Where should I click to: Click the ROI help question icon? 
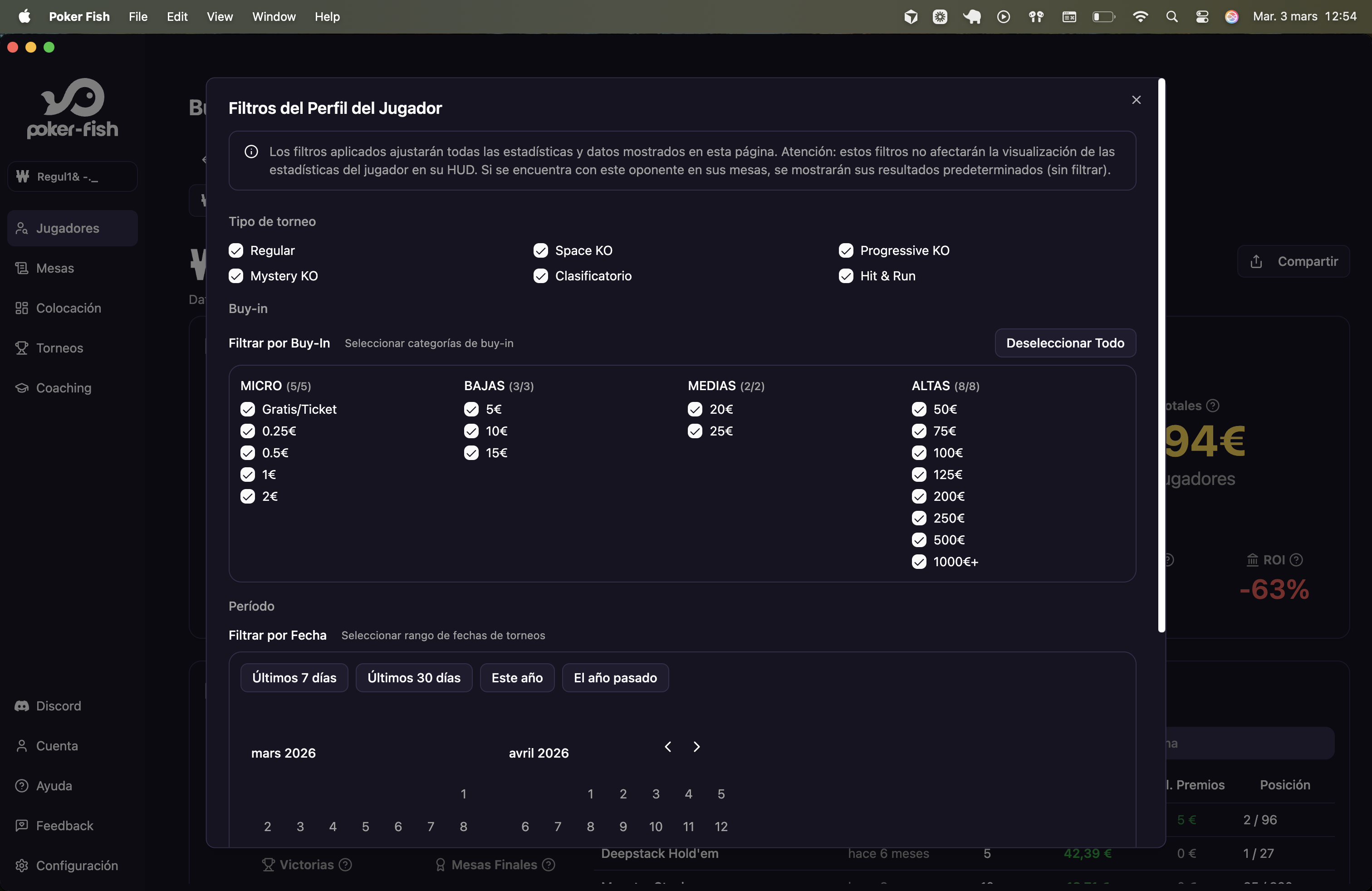tap(1296, 560)
